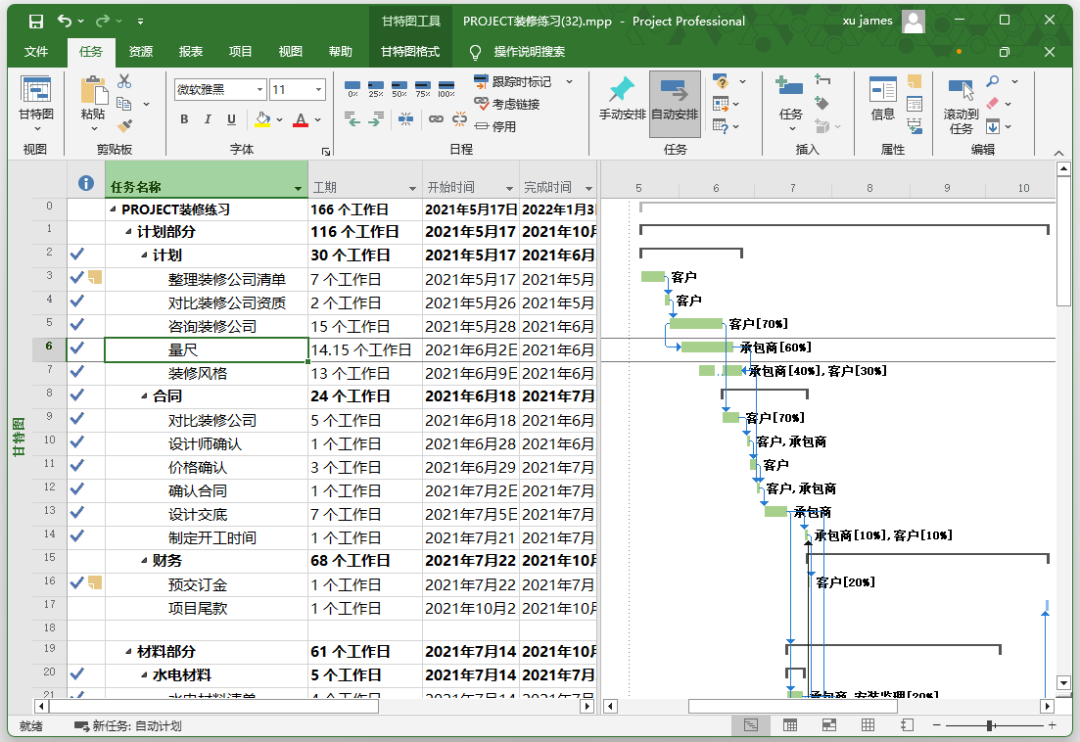Open task Details icon
1080x742 pixels.
coord(915,104)
